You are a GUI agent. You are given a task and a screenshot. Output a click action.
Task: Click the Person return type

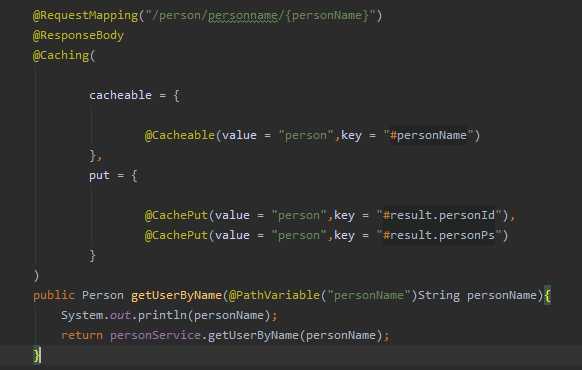103,295
